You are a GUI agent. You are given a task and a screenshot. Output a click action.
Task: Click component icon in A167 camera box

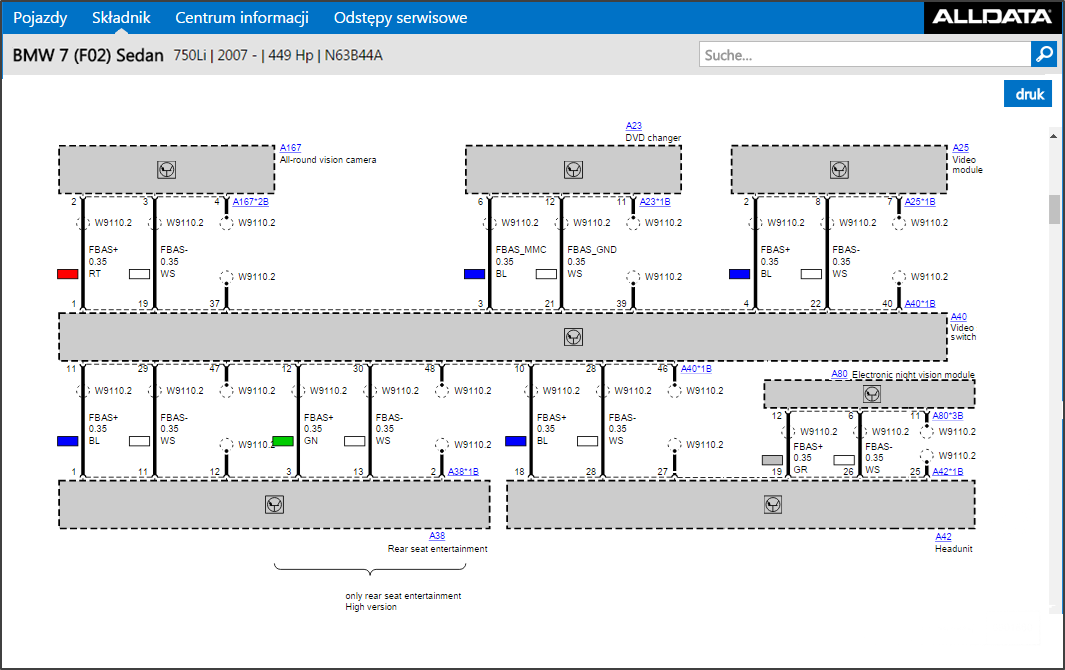[x=166, y=170]
